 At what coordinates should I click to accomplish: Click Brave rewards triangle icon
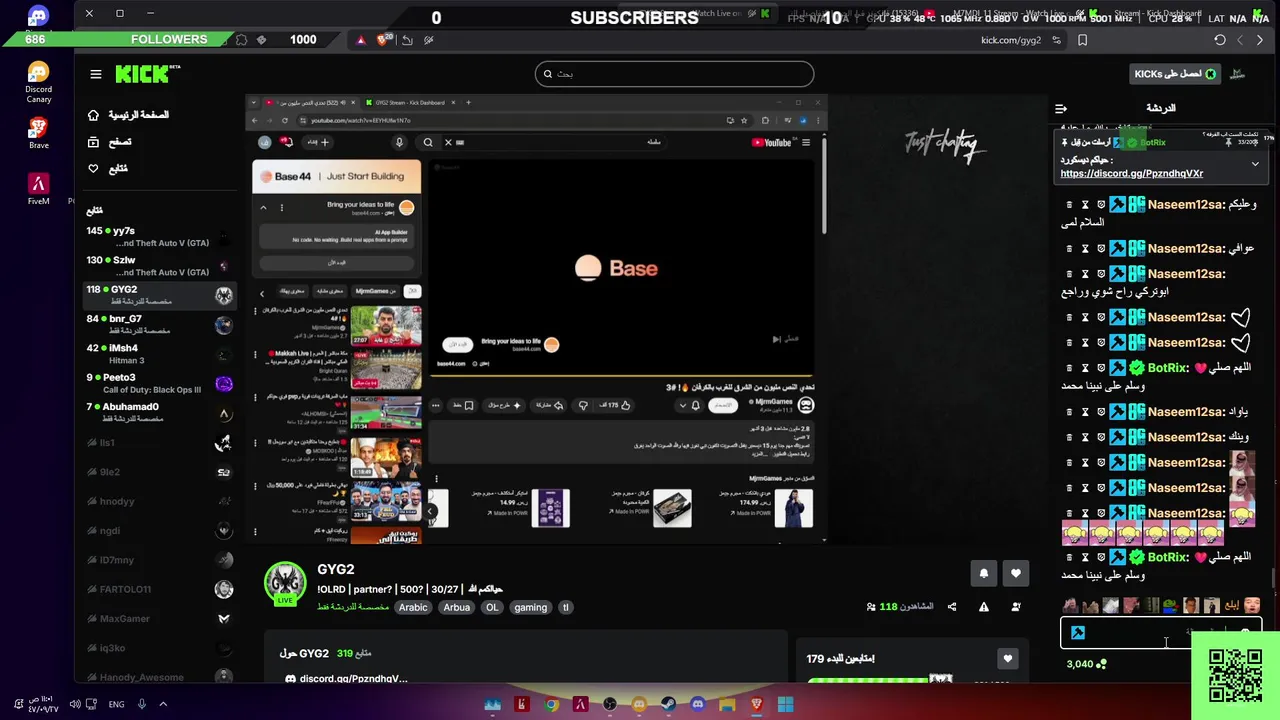coord(361,40)
